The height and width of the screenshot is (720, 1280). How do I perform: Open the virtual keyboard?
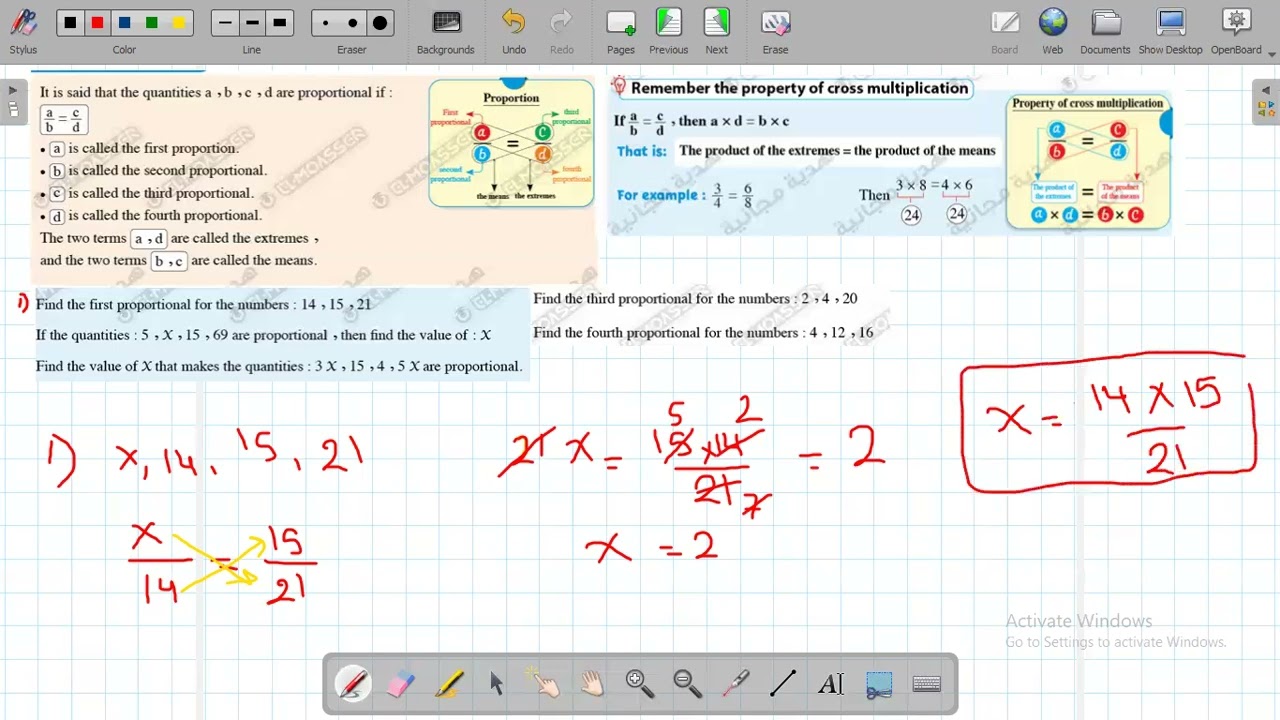pos(927,684)
